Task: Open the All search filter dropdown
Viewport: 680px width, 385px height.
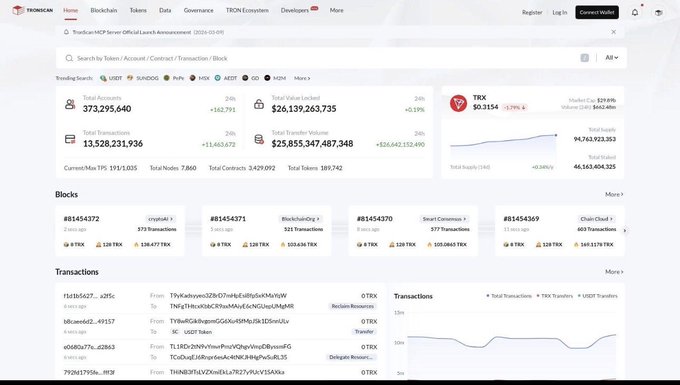Action: point(611,58)
